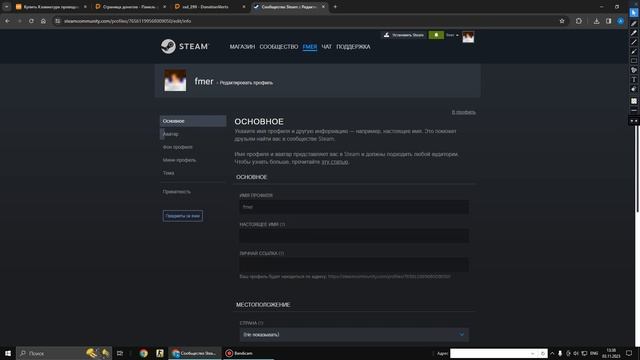Show hidden tray icons with the chevron
Screen dimensions: 640x360
coord(552,353)
